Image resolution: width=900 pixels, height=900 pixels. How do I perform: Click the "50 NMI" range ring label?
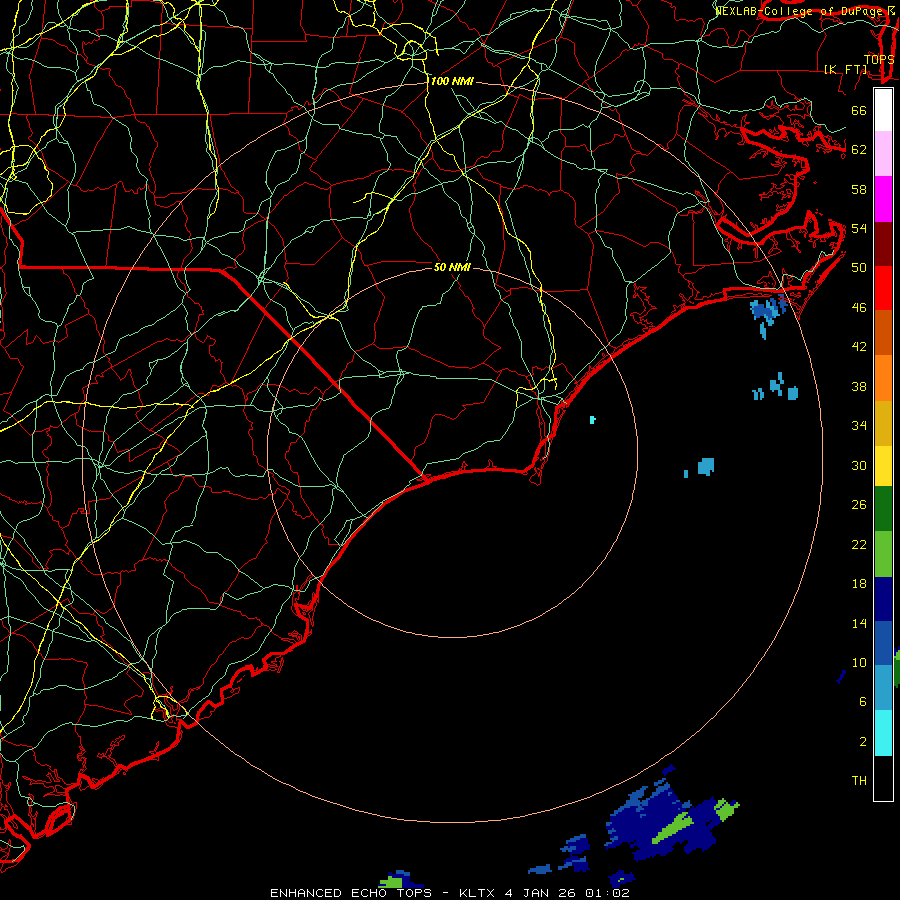pos(452,267)
